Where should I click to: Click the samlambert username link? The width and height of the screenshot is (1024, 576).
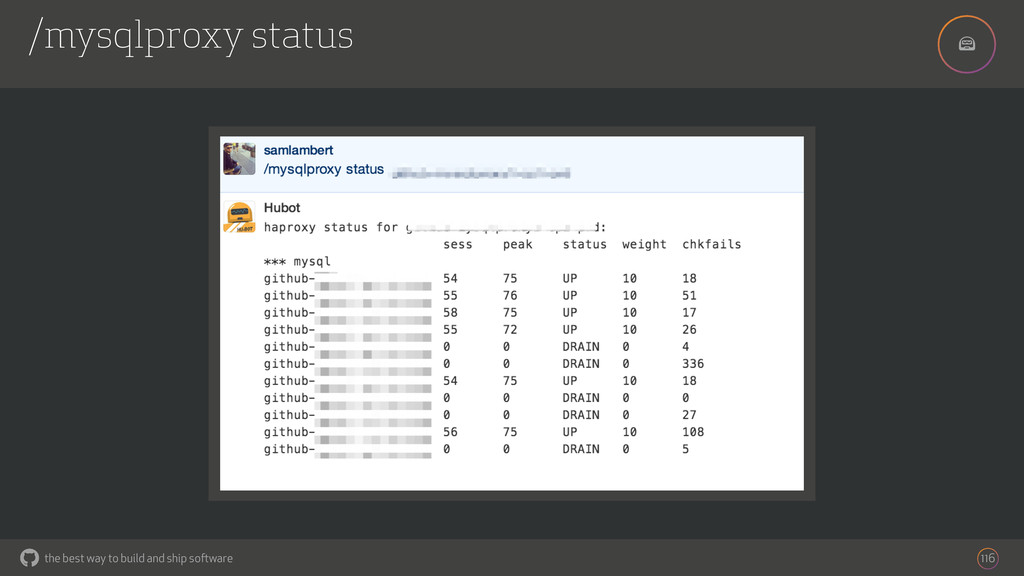[x=298, y=150]
